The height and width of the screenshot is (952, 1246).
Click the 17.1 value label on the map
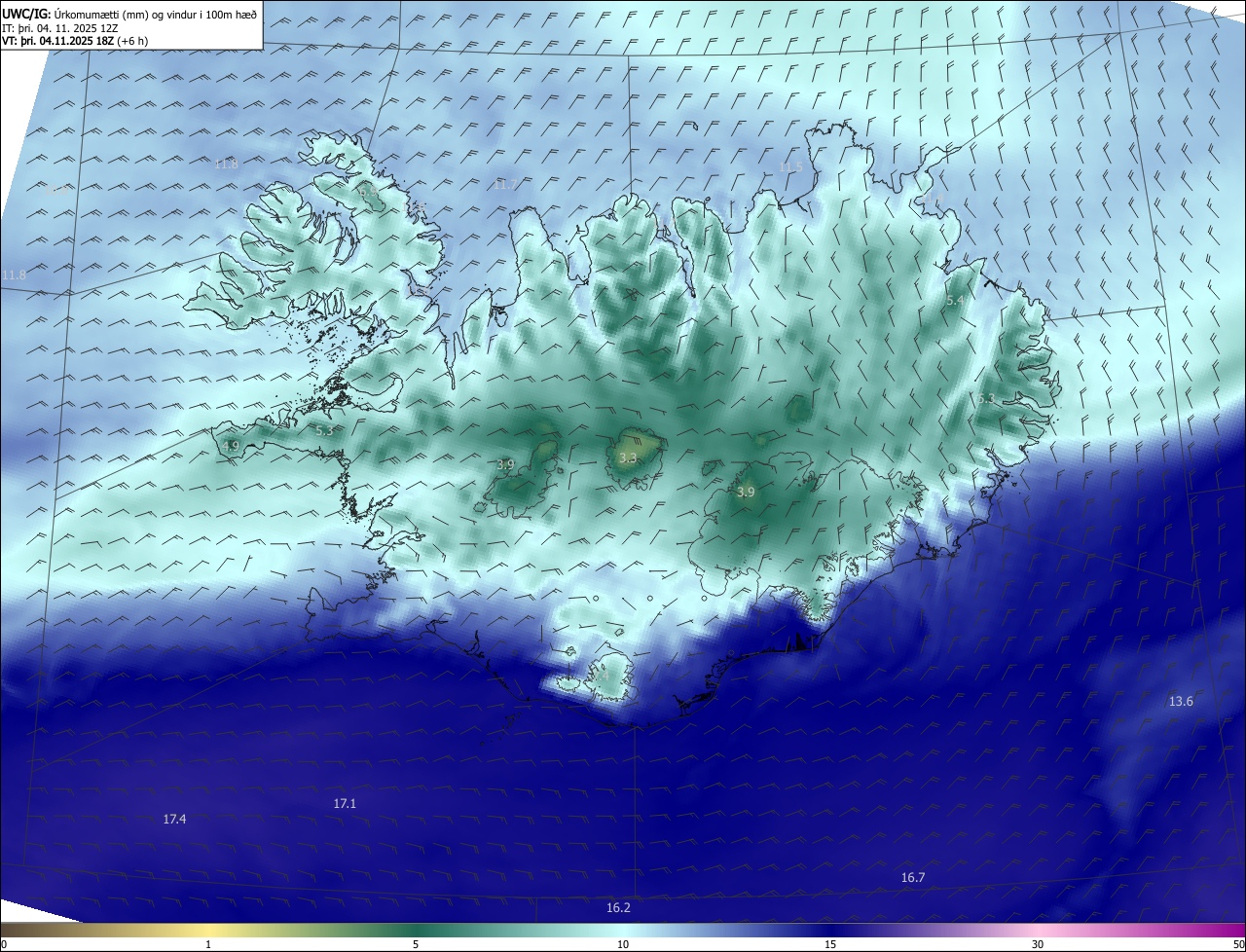tap(345, 804)
